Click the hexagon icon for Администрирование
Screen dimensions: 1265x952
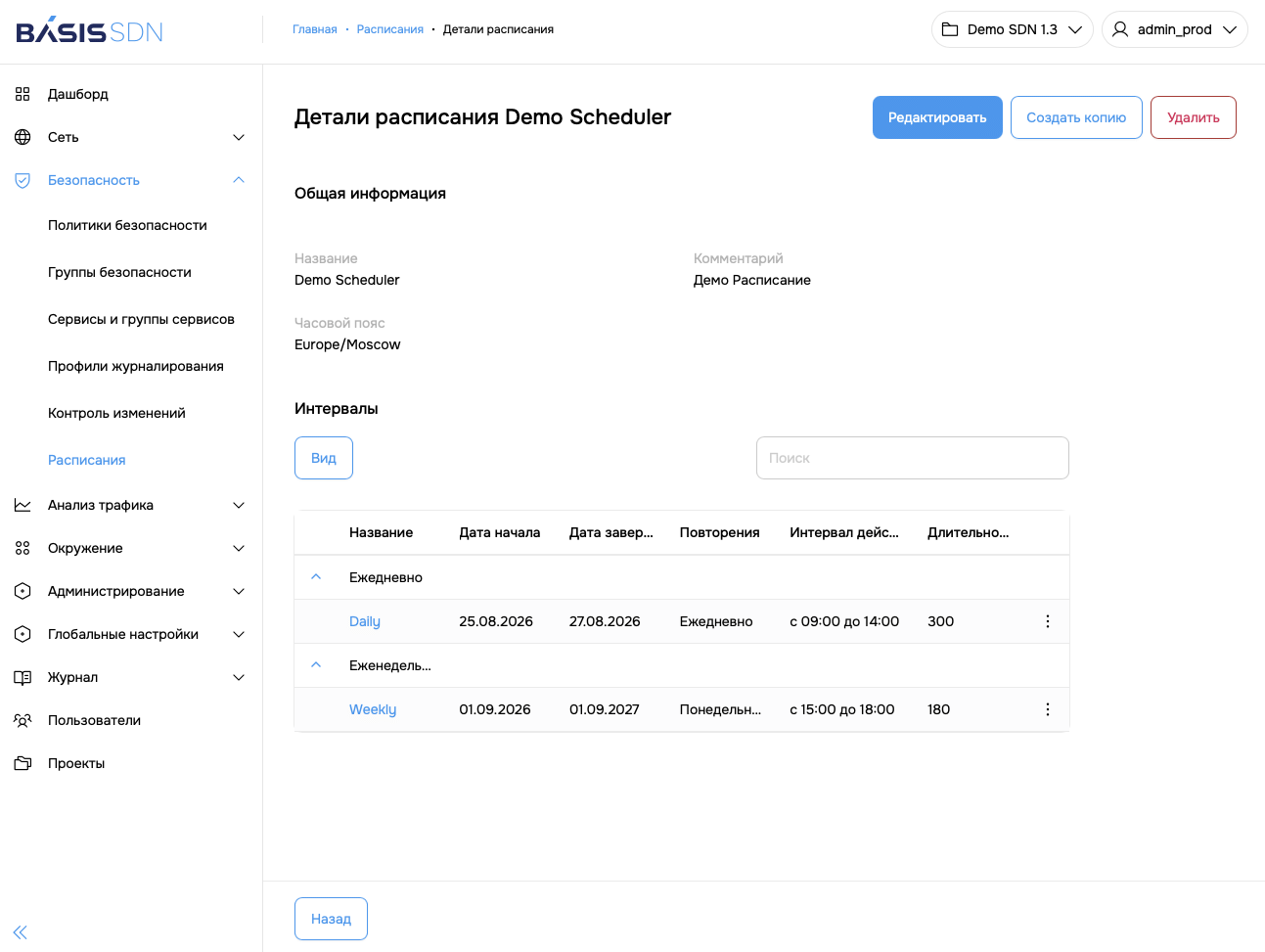(x=23, y=591)
